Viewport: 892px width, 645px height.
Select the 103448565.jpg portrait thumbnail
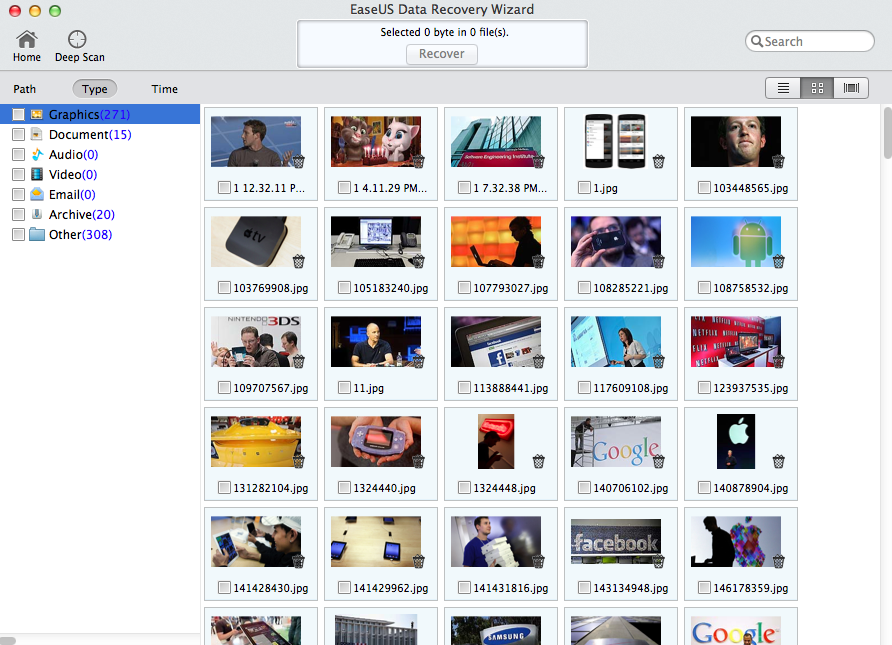coord(736,142)
